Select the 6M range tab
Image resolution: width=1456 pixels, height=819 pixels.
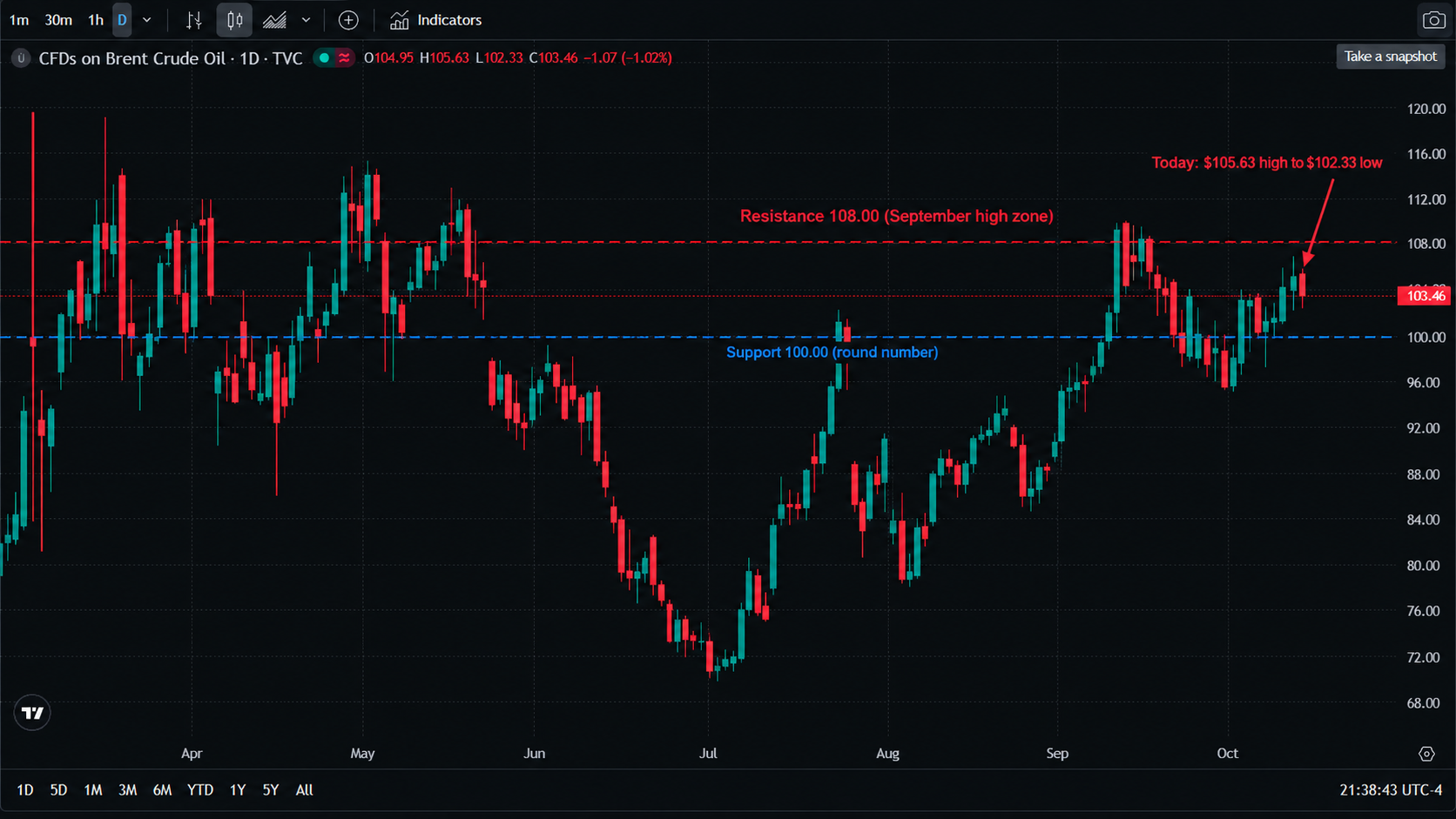point(162,790)
